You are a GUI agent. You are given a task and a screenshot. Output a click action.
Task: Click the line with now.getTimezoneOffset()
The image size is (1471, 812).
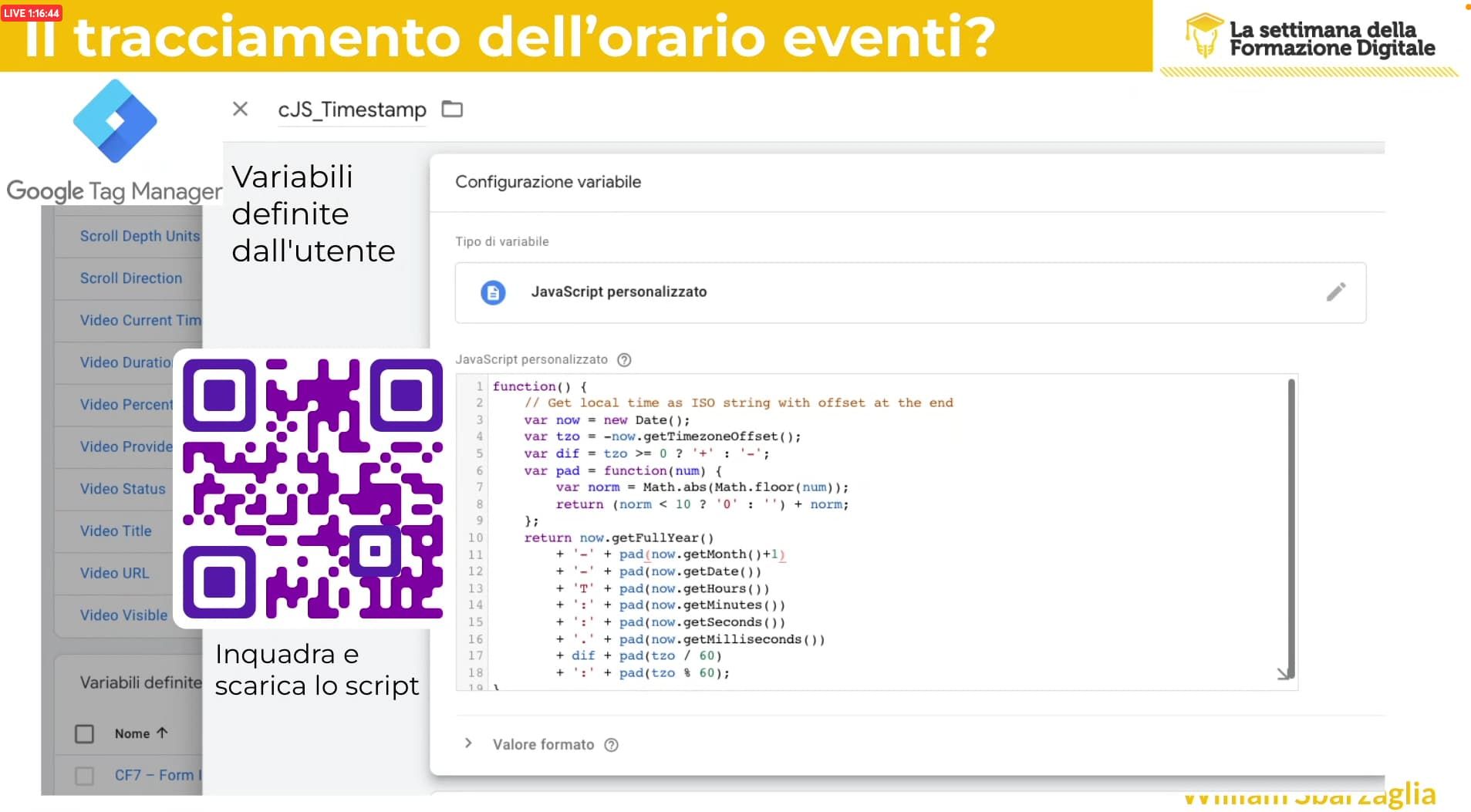pos(663,436)
